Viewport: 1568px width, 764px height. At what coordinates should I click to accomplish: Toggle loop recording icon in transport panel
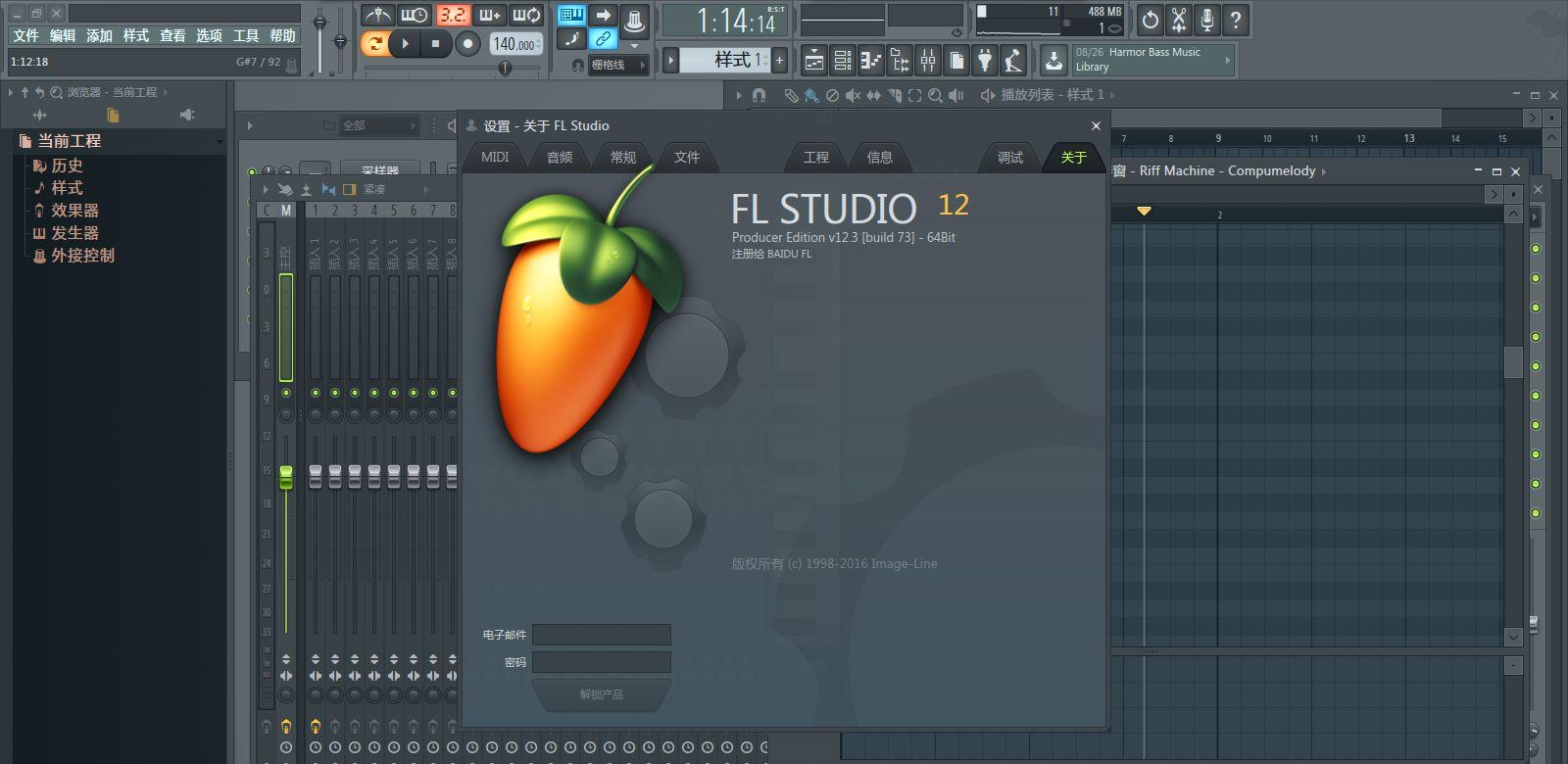(x=526, y=15)
